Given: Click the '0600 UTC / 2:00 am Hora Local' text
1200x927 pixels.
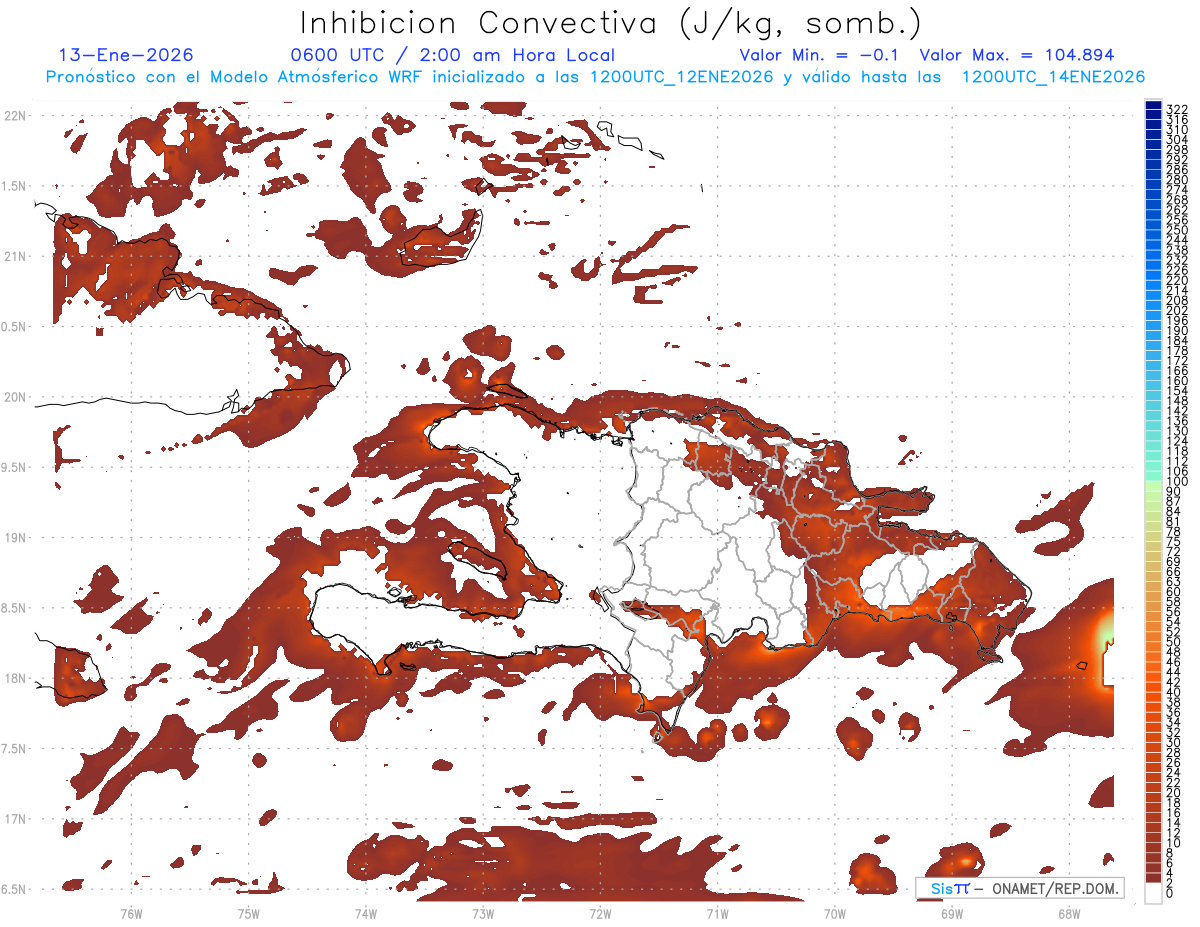Looking at the screenshot, I should [452, 55].
